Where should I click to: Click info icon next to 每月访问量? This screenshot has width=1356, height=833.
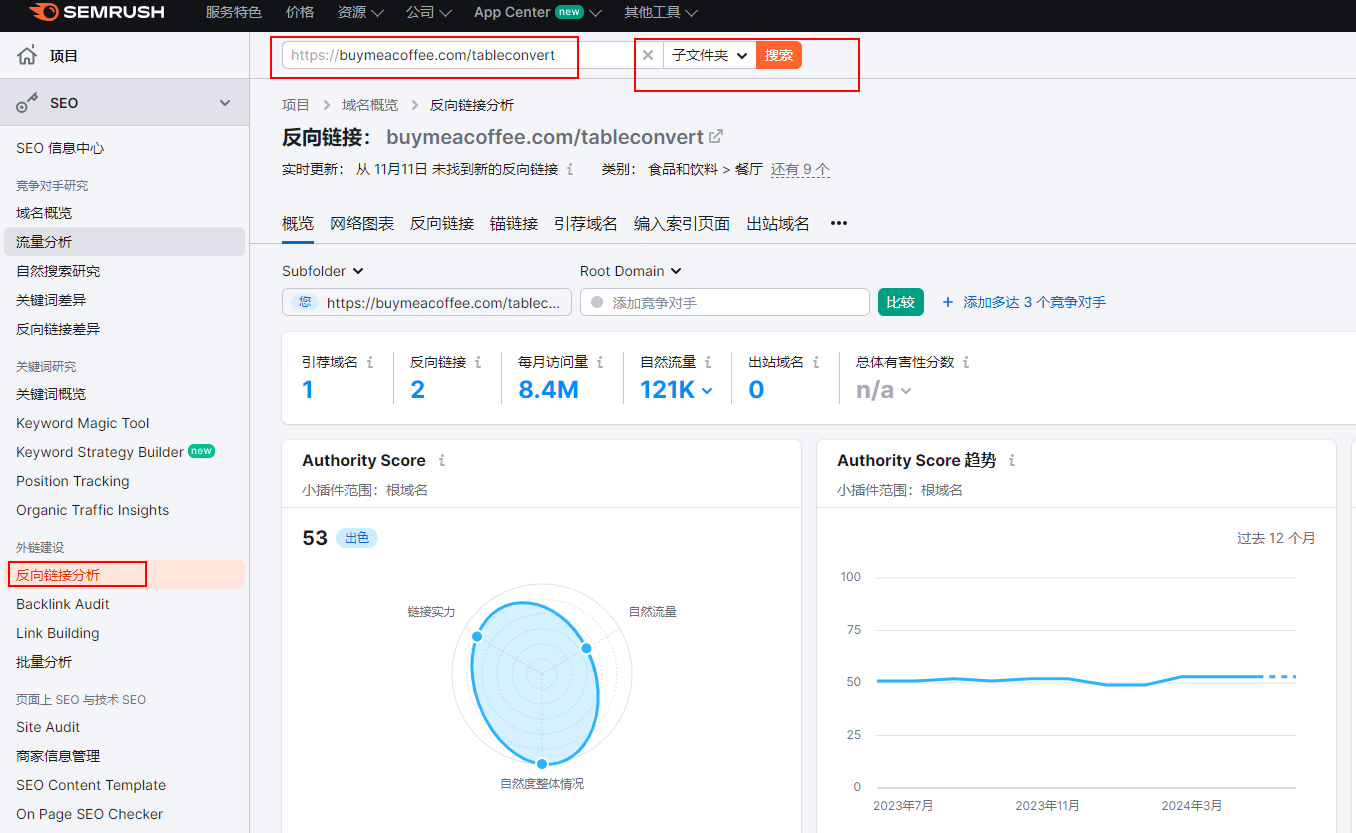pos(599,362)
